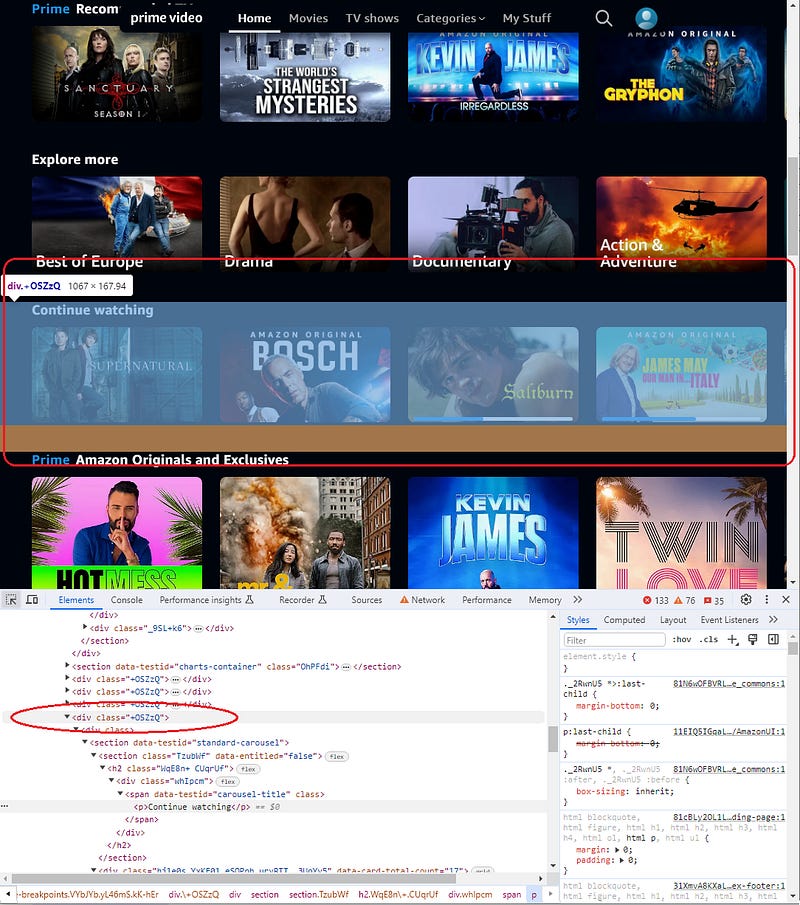
Task: Open Categories dropdown in Prime Video nav
Action: point(450,18)
